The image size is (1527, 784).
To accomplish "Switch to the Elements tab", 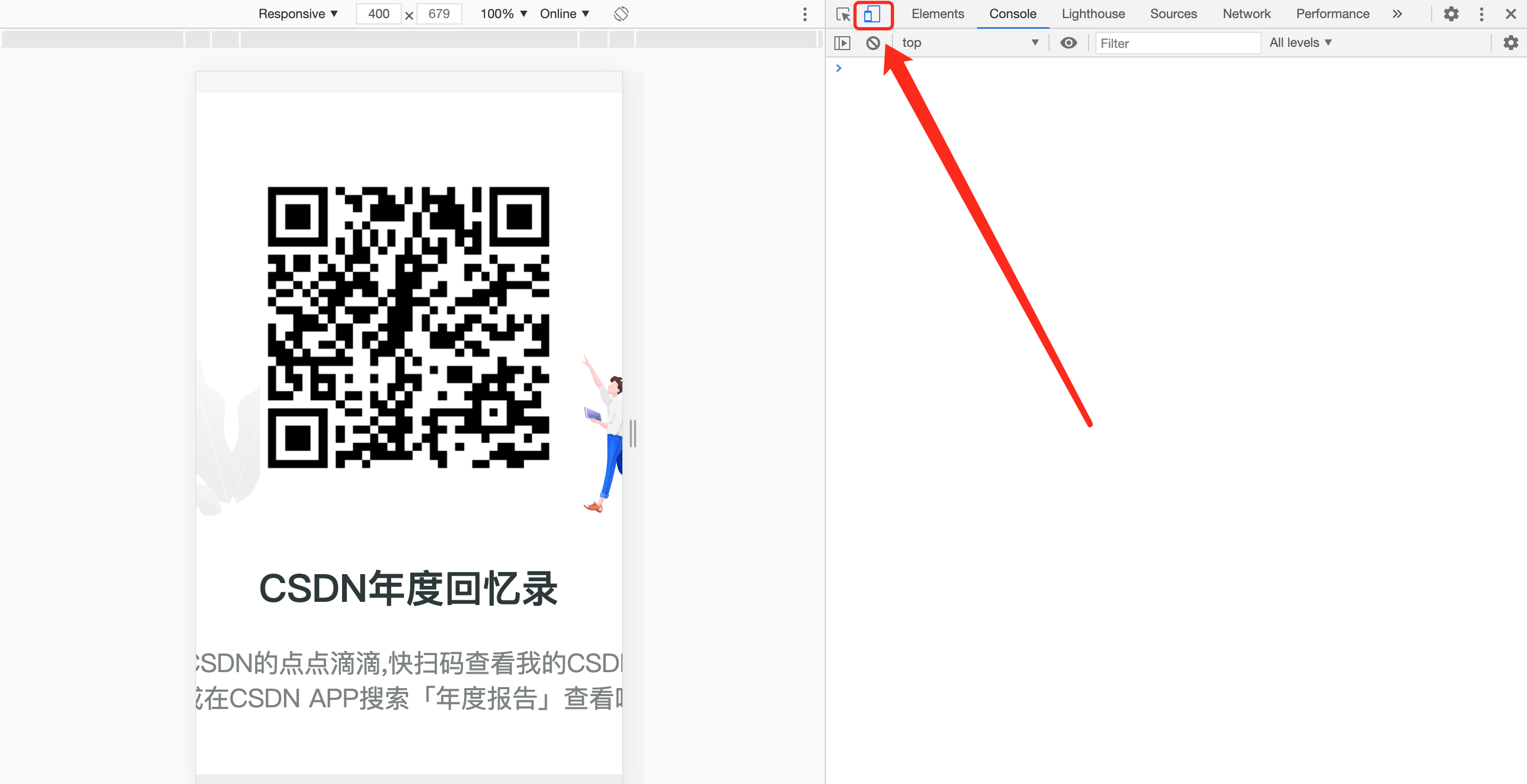I will tap(937, 14).
